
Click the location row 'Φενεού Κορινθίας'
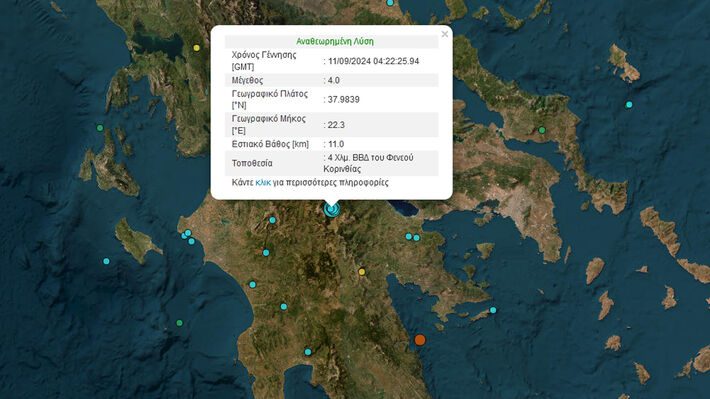point(331,163)
